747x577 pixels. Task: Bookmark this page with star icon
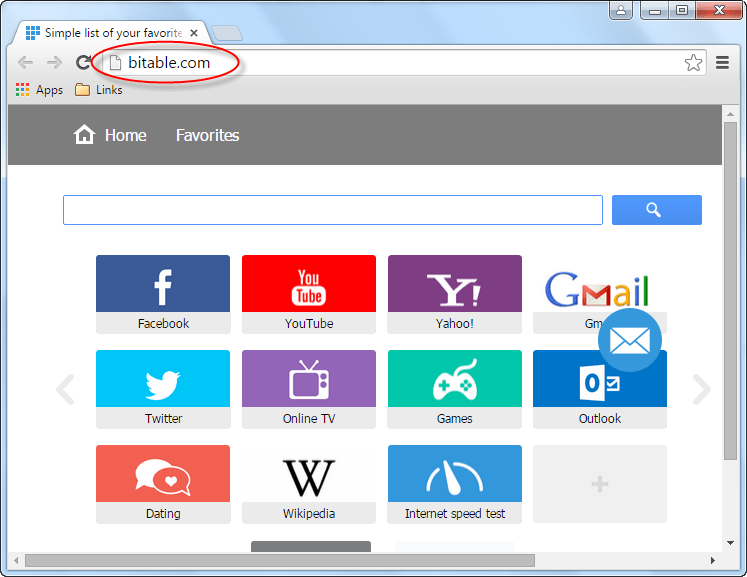coord(693,62)
